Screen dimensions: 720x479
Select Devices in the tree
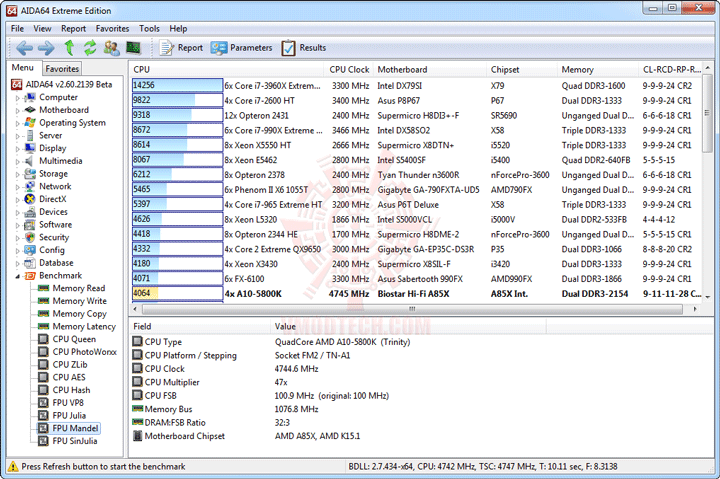[46, 212]
